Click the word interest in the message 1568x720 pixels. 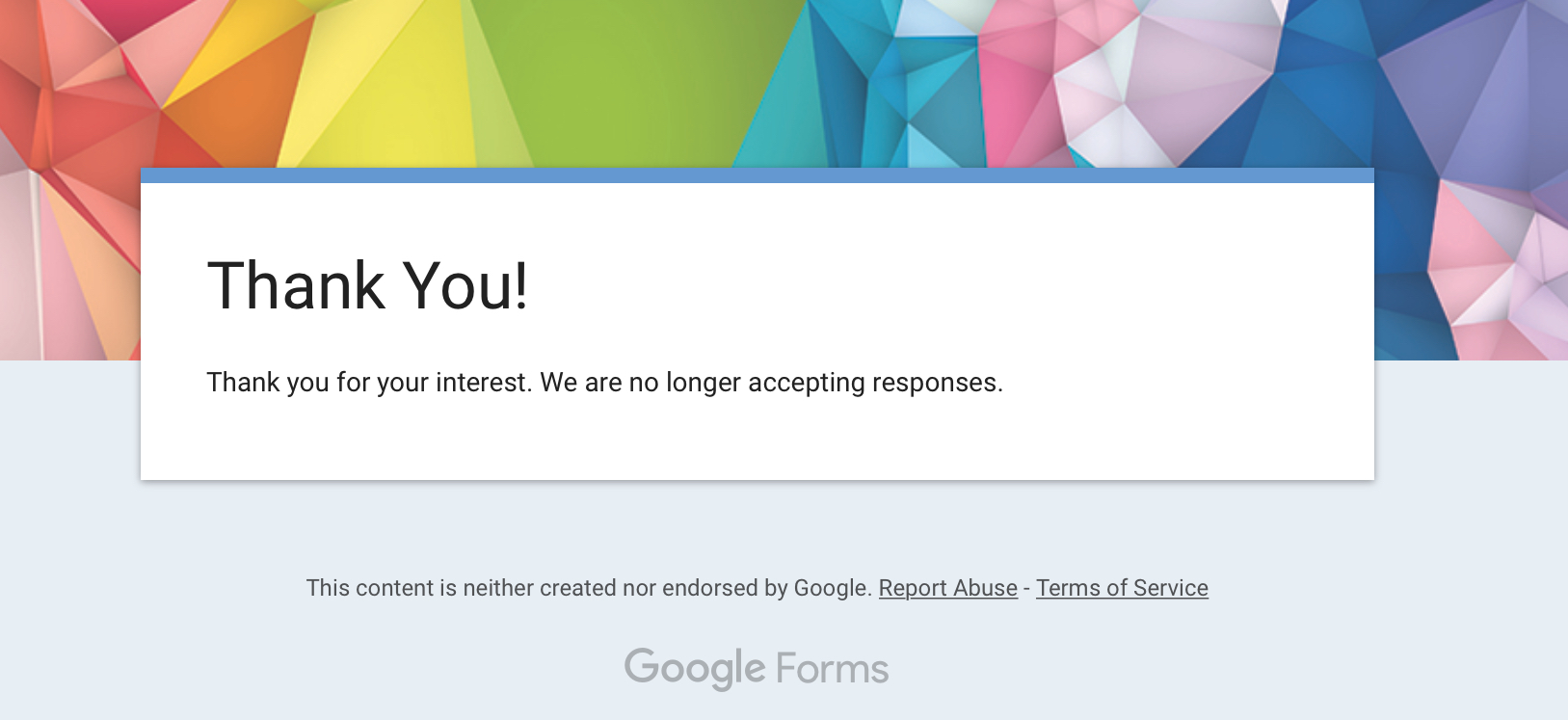[x=482, y=383]
